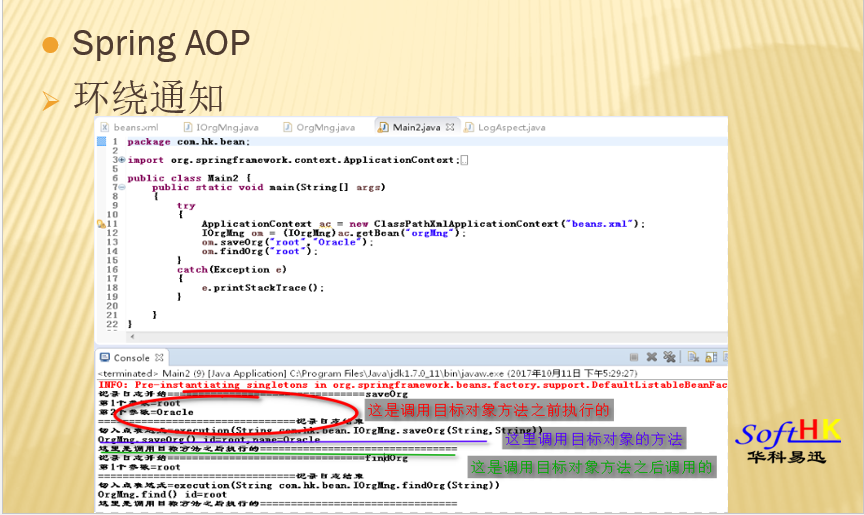Click the warning marker on line 11
Screen dimensions: 864x515
click(x=101, y=224)
